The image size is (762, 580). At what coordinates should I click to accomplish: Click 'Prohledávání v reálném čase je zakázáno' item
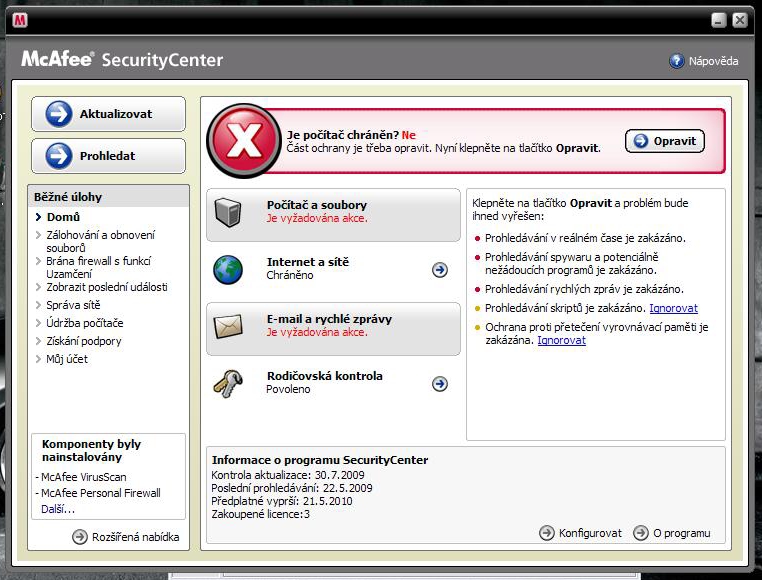585,238
